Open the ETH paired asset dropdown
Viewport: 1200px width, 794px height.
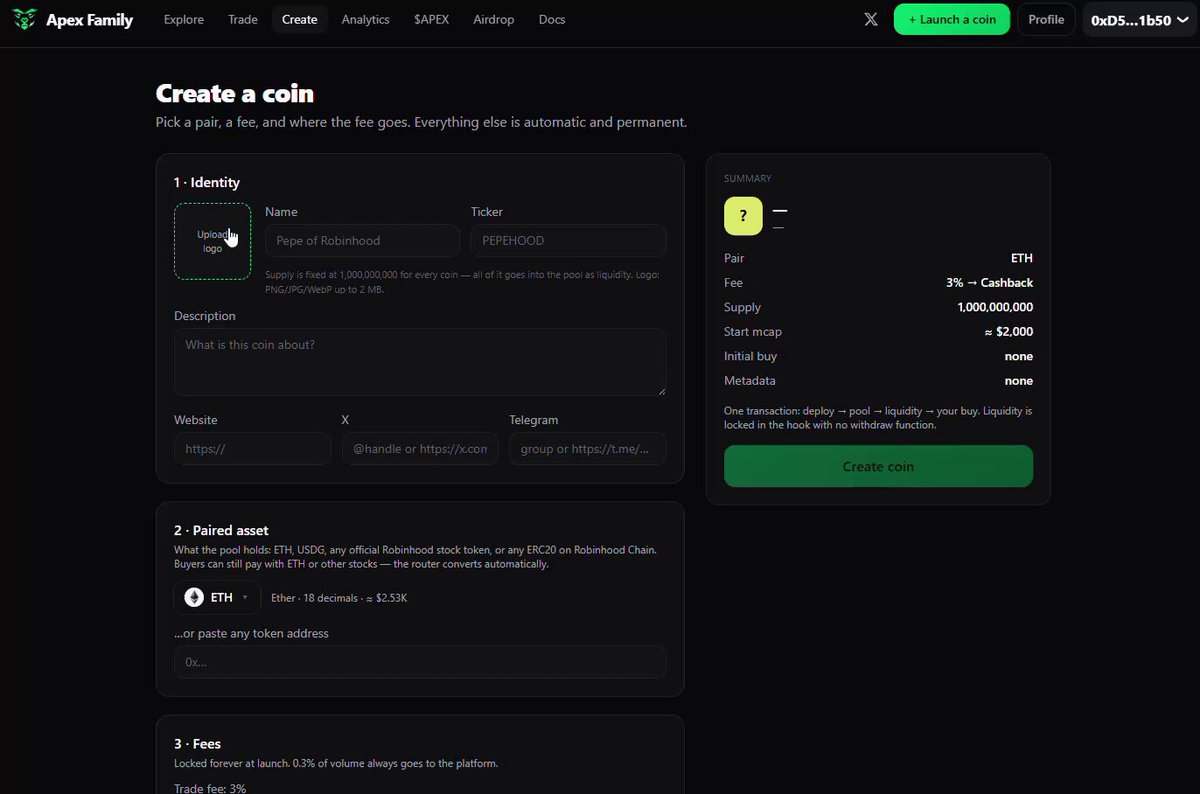point(217,597)
